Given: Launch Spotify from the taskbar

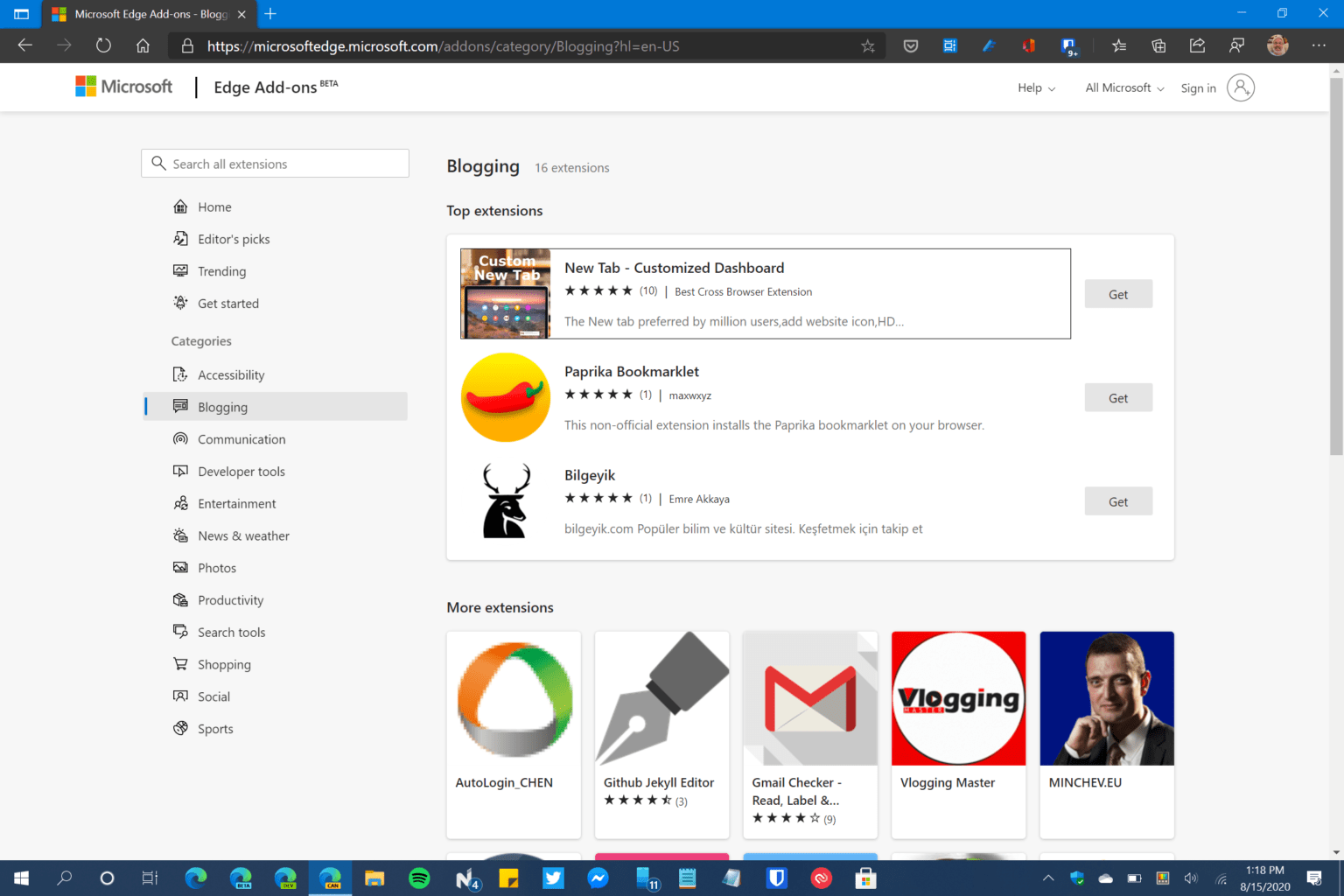Looking at the screenshot, I should tap(419, 878).
